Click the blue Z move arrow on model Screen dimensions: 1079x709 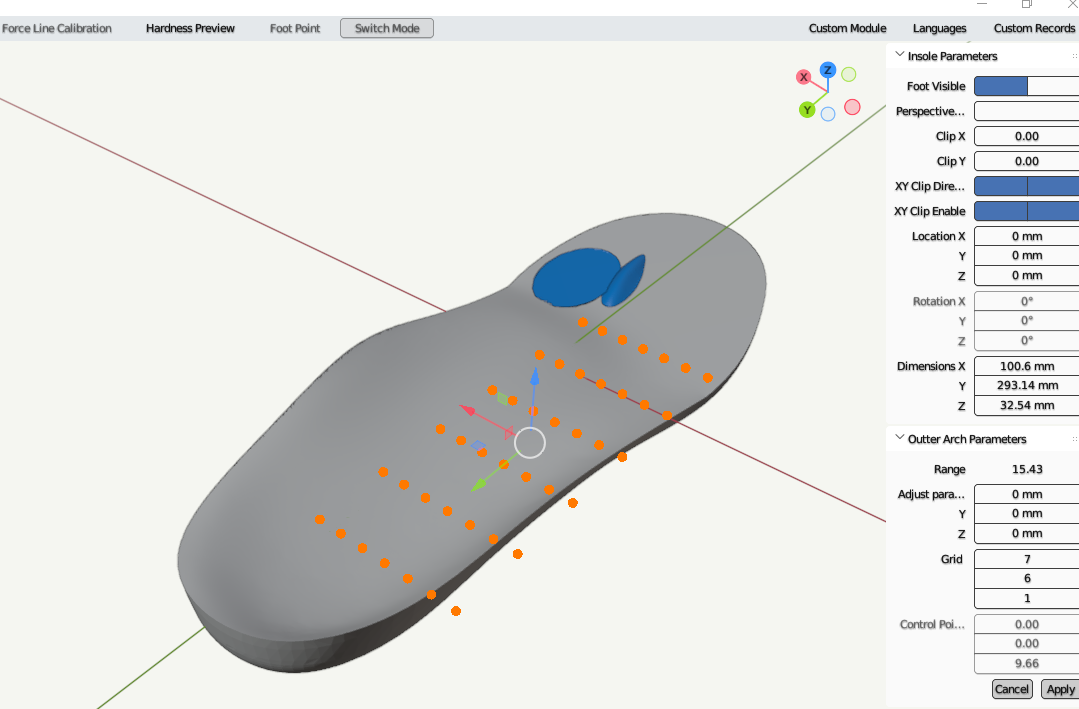tap(535, 378)
